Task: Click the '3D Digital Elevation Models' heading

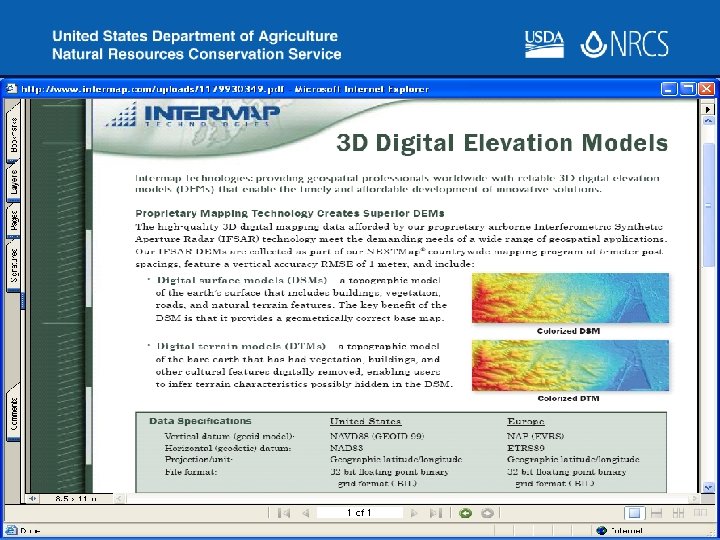Action: pyautogui.click(x=502, y=143)
